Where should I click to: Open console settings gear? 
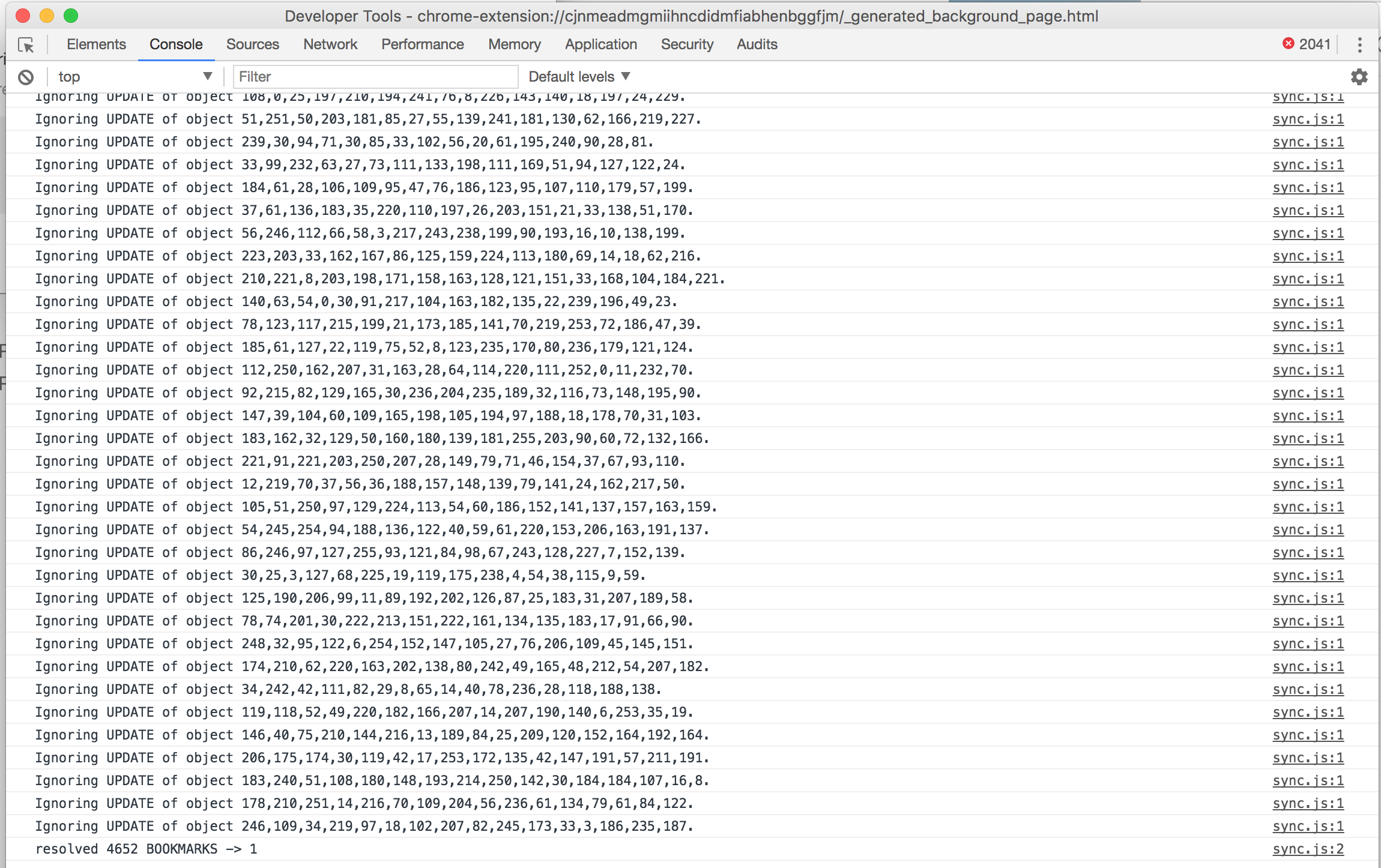click(1359, 77)
